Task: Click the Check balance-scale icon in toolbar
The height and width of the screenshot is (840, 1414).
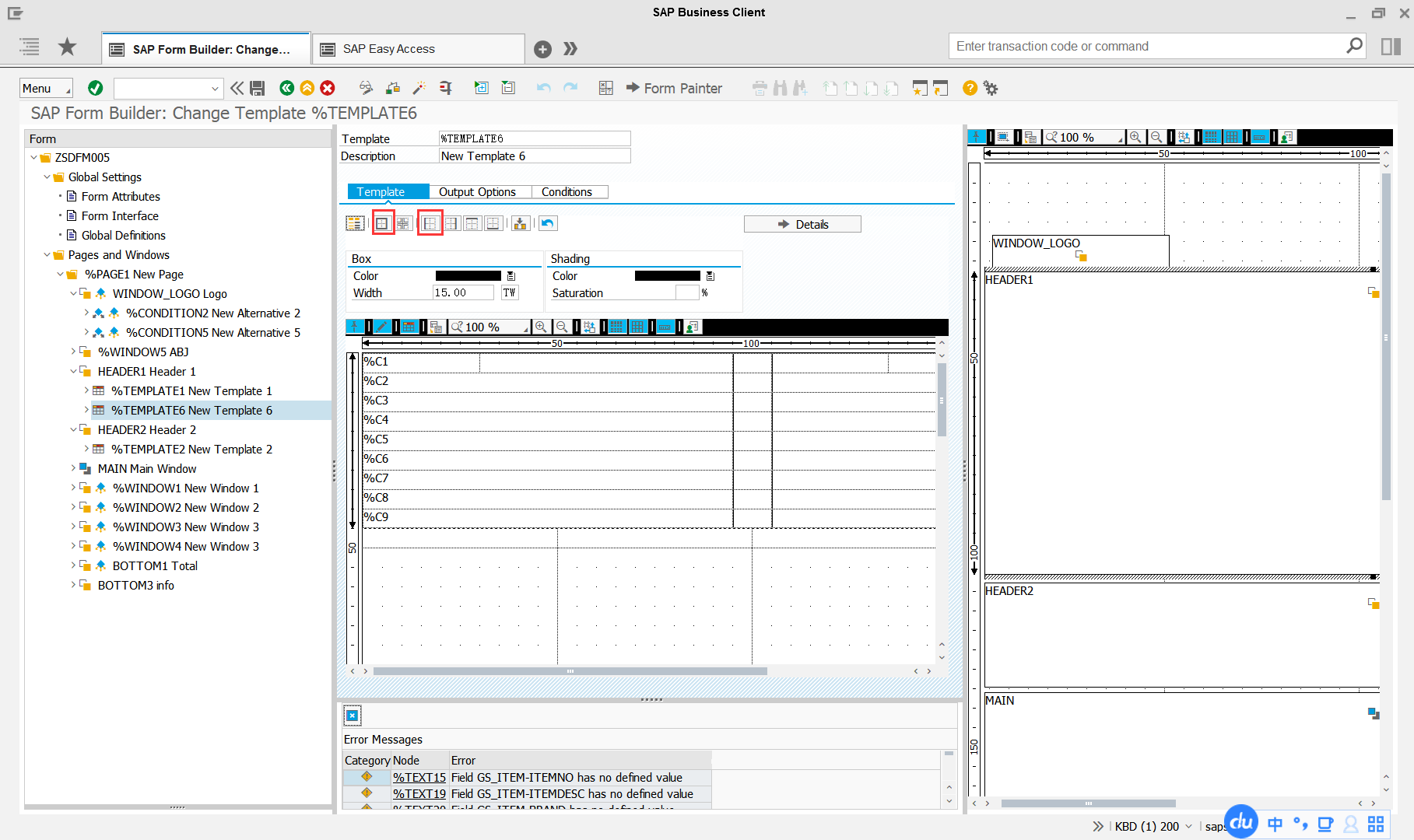Action: pos(393,88)
